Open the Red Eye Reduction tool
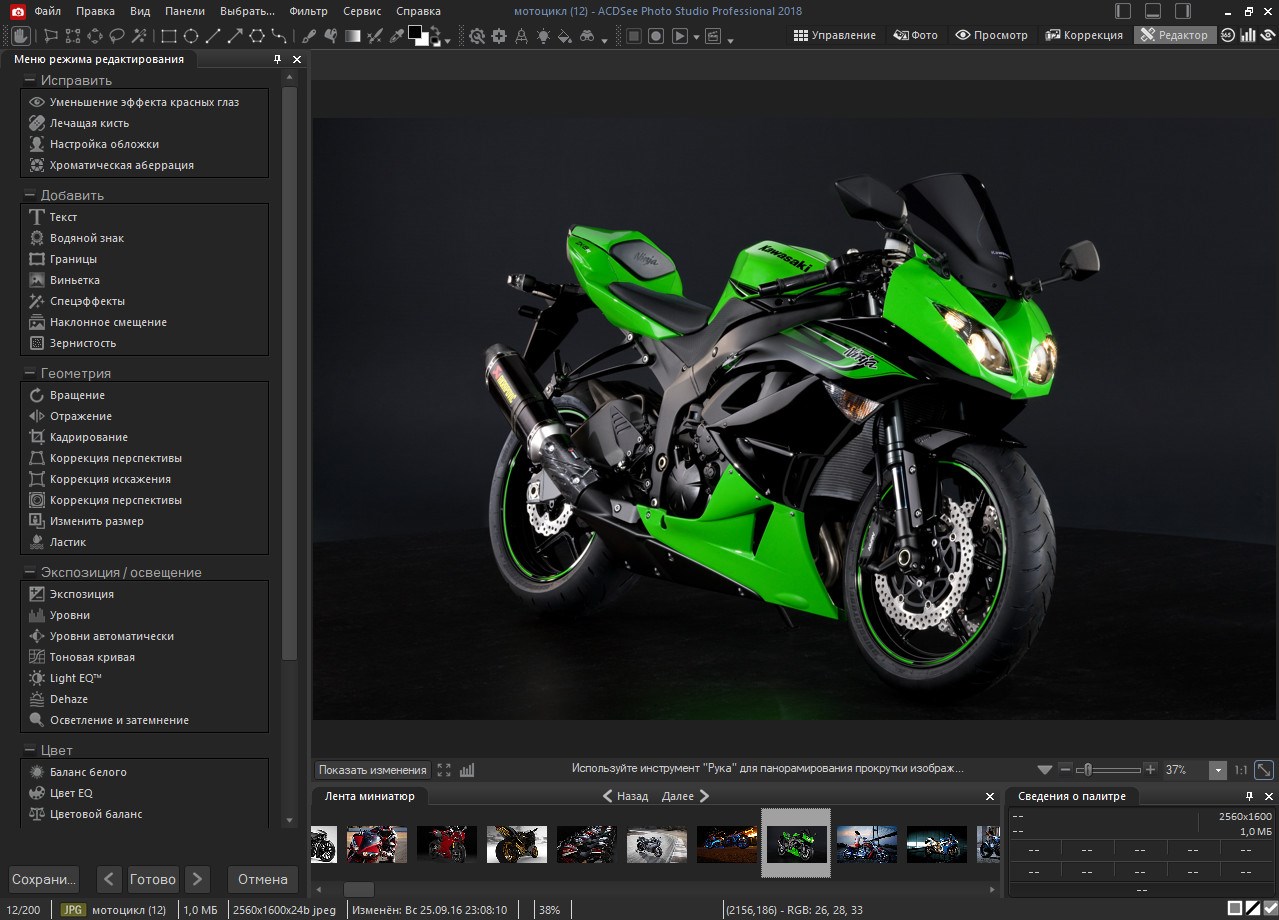The image size is (1279, 920). pos(144,102)
